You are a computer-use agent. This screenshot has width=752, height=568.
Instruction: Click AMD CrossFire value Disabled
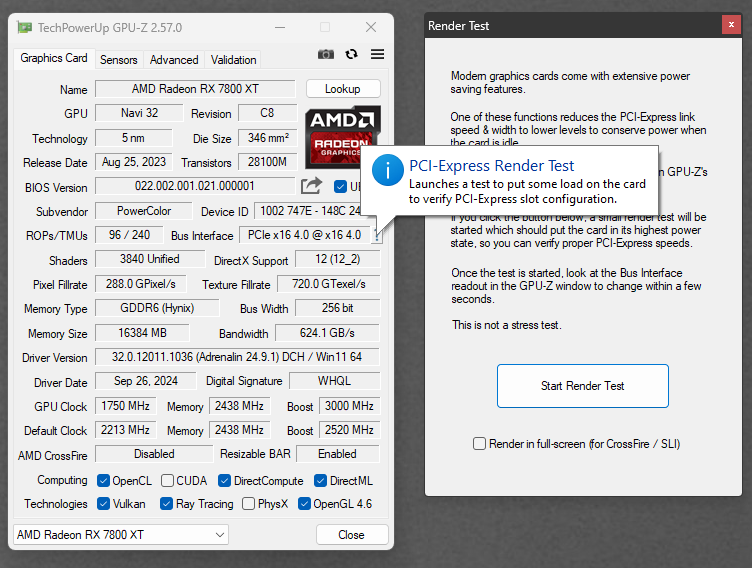pos(154,453)
